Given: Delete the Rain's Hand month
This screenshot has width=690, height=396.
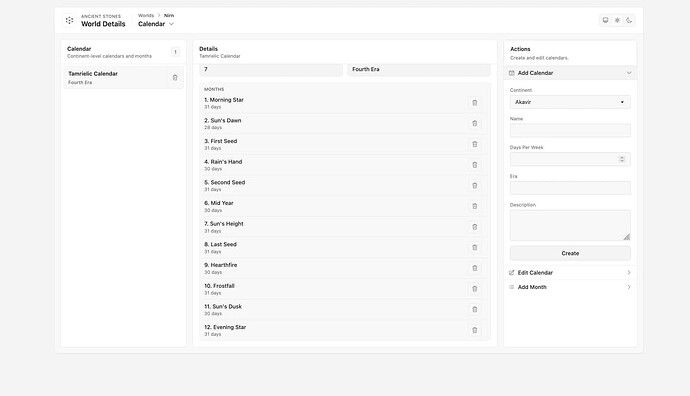Looking at the screenshot, I should click(474, 165).
